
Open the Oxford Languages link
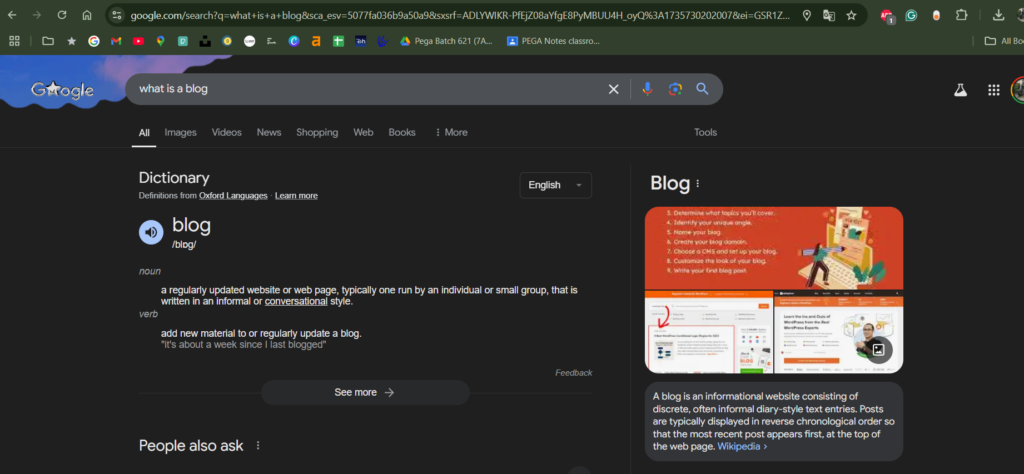coord(233,196)
